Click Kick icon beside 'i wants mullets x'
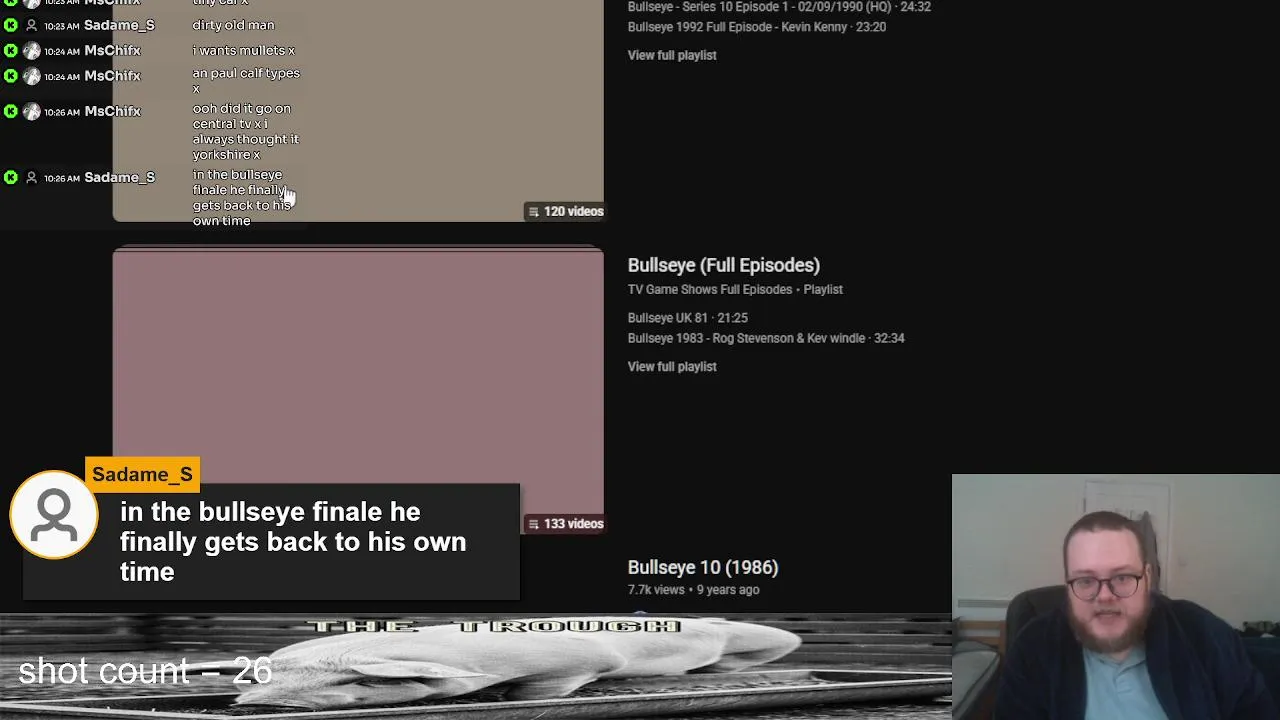 [x=11, y=50]
